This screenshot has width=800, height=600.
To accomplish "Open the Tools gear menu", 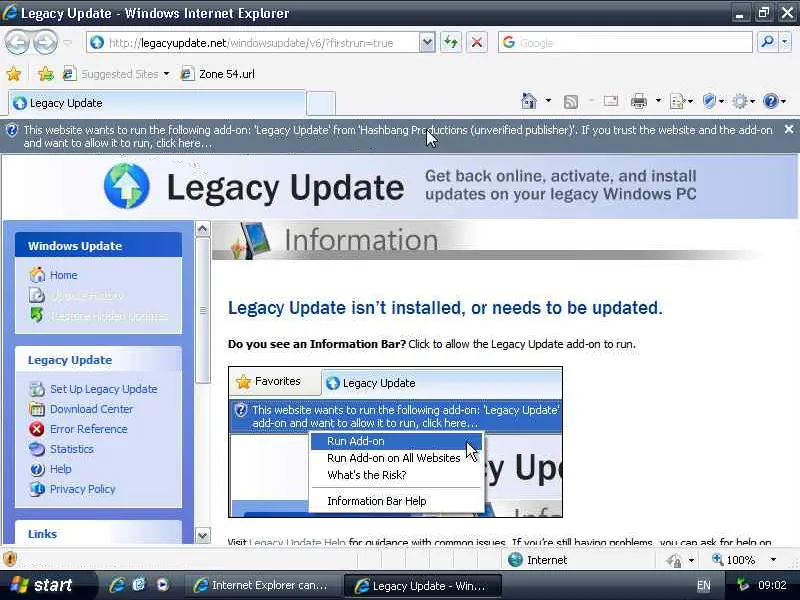I will (743, 102).
